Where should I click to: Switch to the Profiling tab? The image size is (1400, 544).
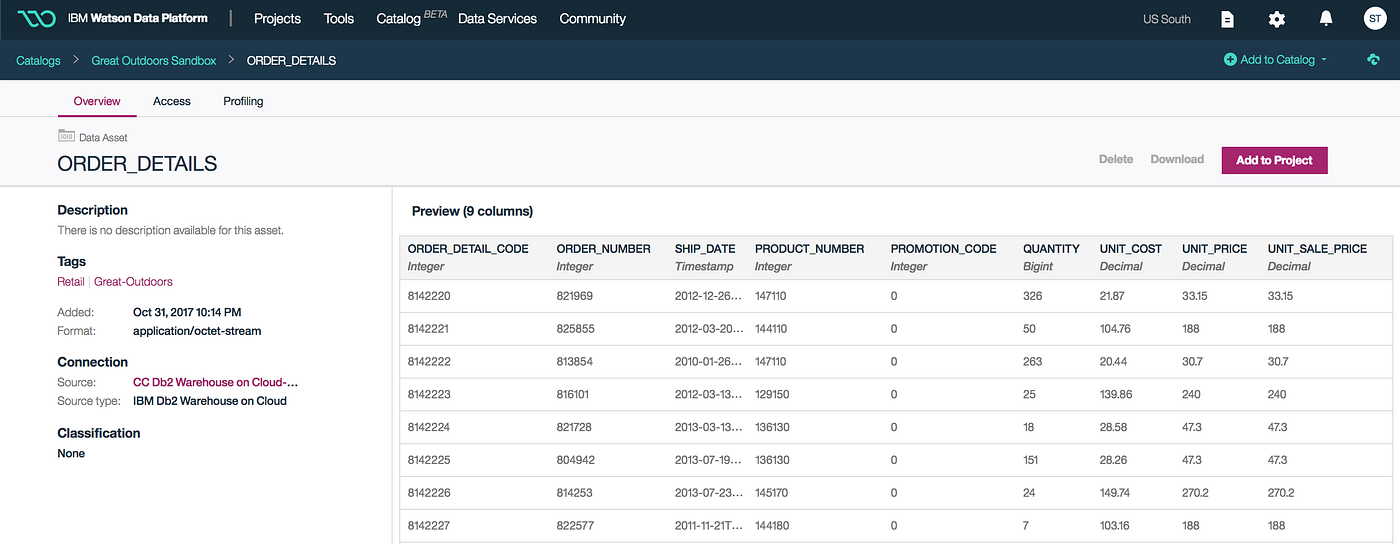[x=243, y=101]
